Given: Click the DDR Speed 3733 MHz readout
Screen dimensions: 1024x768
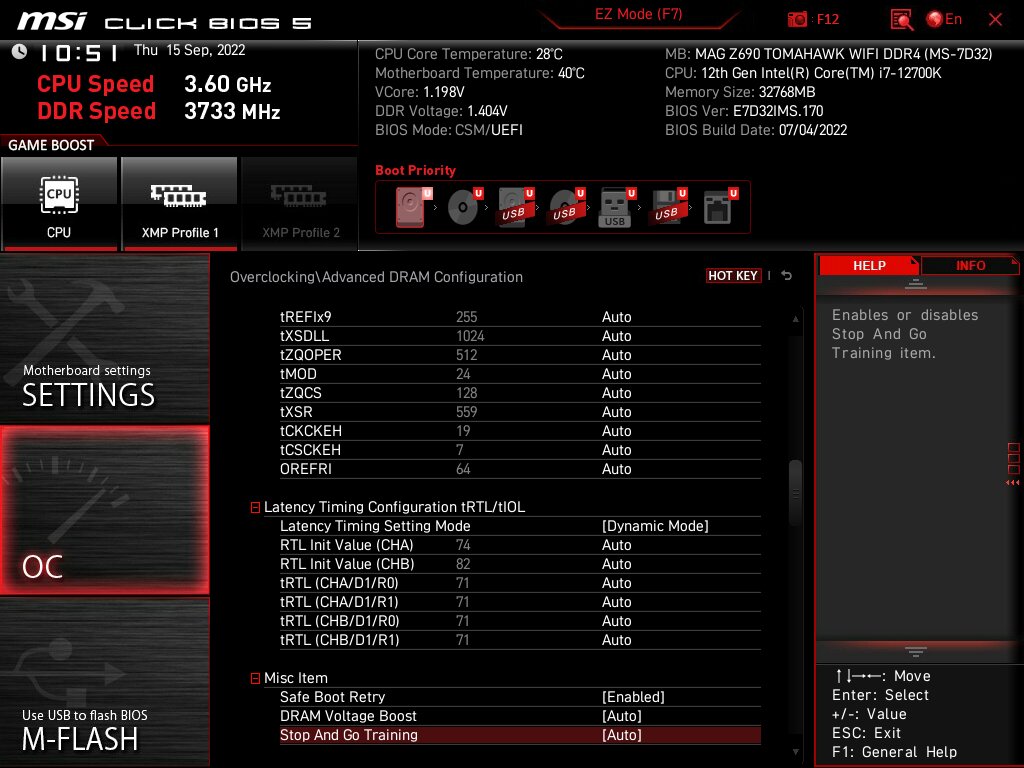Looking at the screenshot, I should pos(159,111).
